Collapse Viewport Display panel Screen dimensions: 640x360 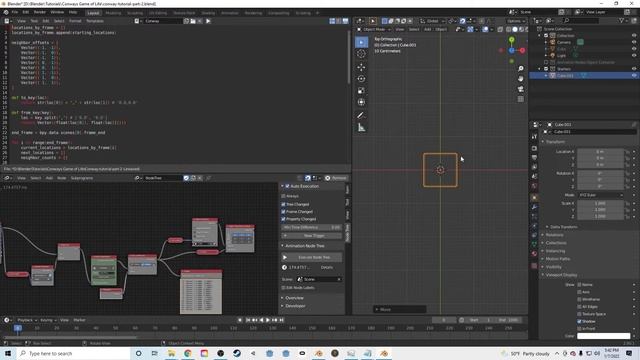tap(560, 275)
